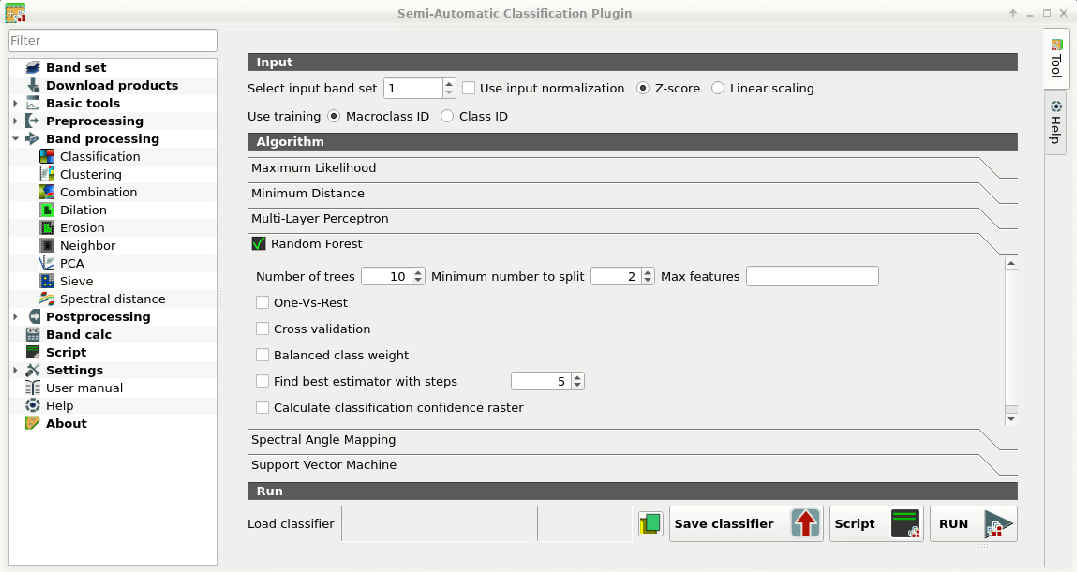Click the open classifier file icon
Image resolution: width=1077 pixels, height=572 pixels.
(x=650, y=524)
